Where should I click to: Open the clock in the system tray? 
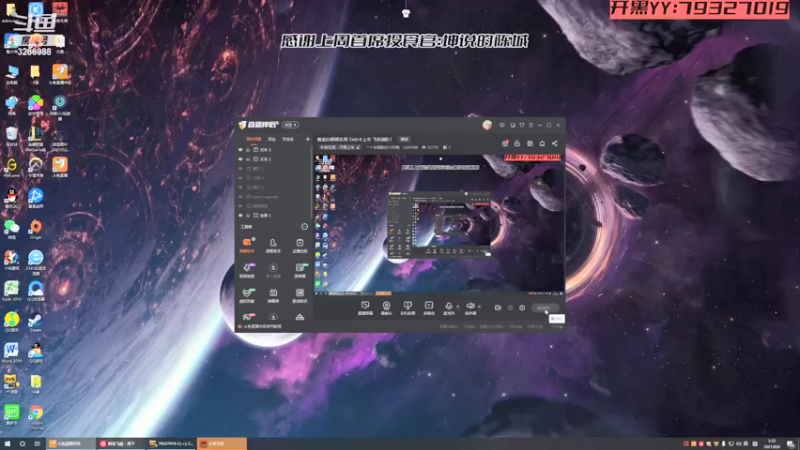coord(772,444)
